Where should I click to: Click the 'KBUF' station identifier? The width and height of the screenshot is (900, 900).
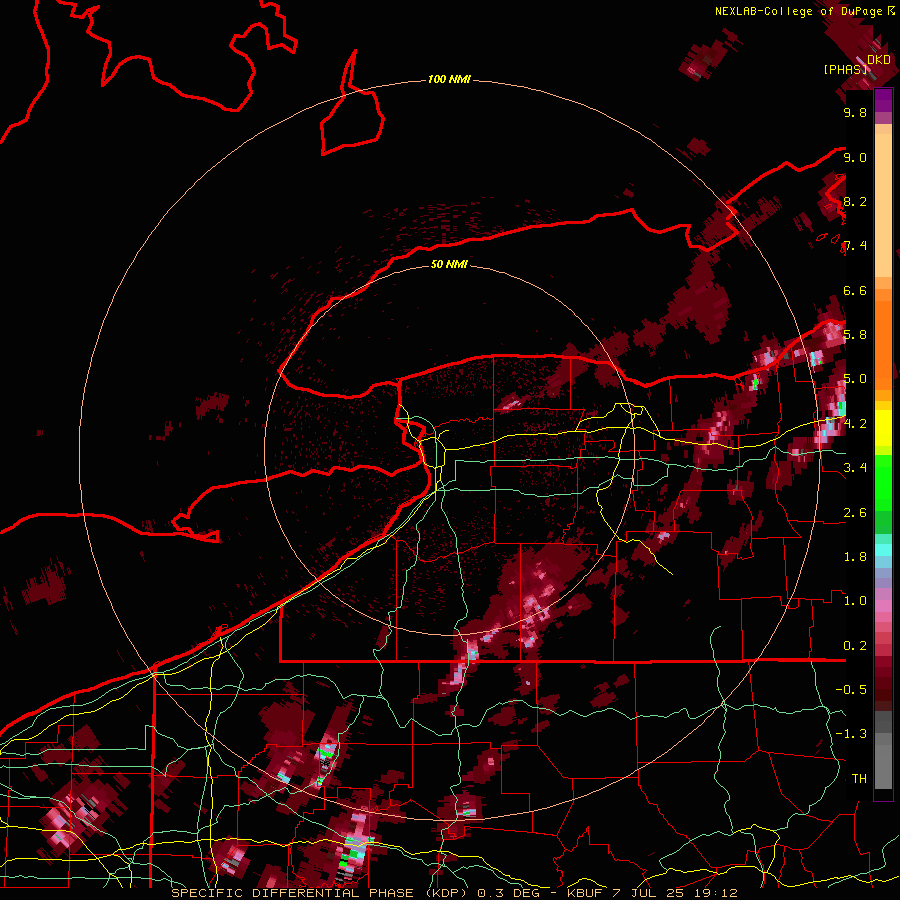585,893
